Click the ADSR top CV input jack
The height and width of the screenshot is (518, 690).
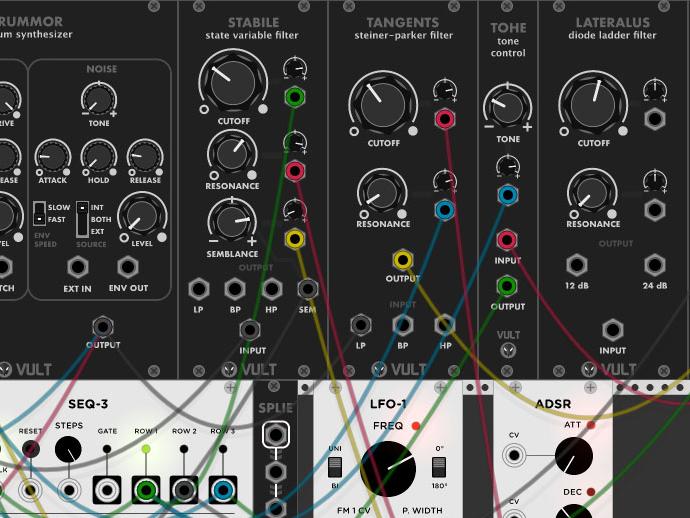(514, 455)
